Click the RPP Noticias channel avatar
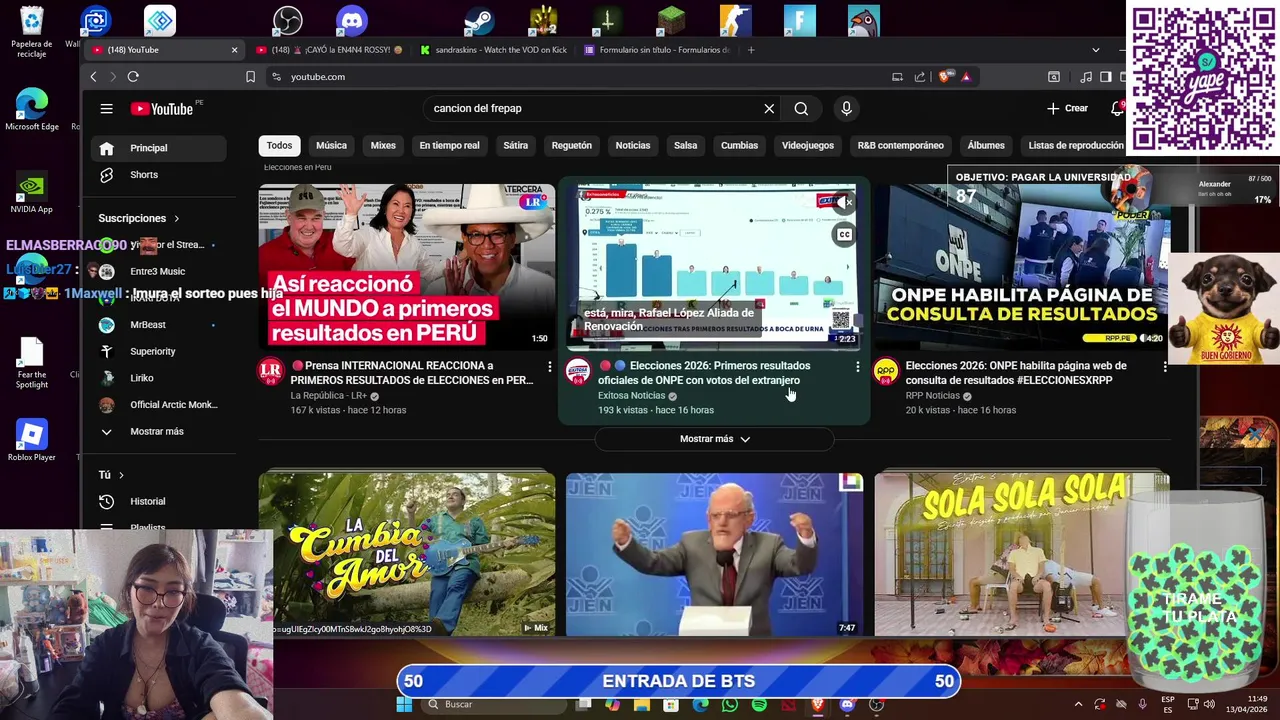 pyautogui.click(x=886, y=371)
